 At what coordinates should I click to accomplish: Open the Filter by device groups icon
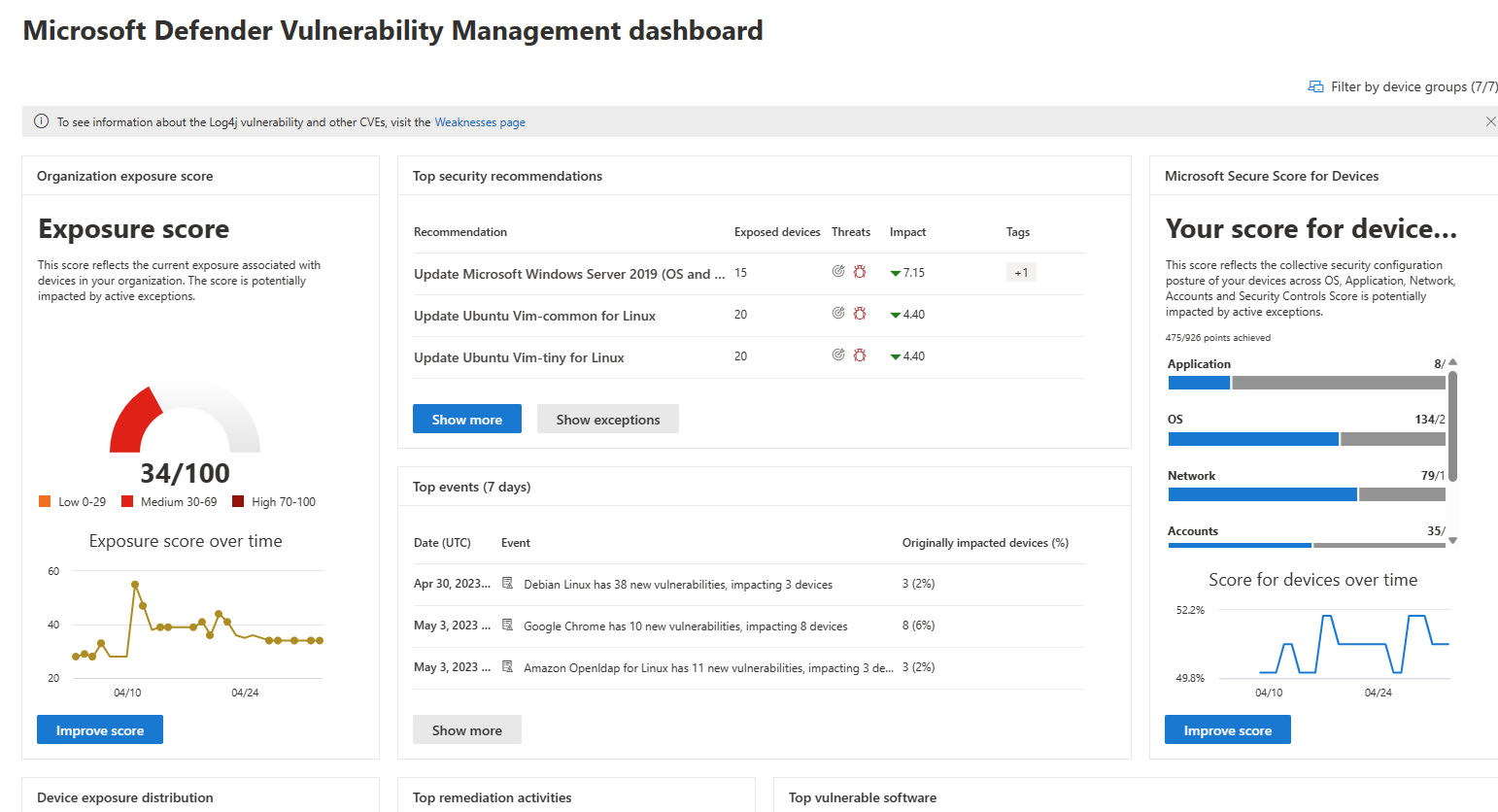coord(1315,86)
